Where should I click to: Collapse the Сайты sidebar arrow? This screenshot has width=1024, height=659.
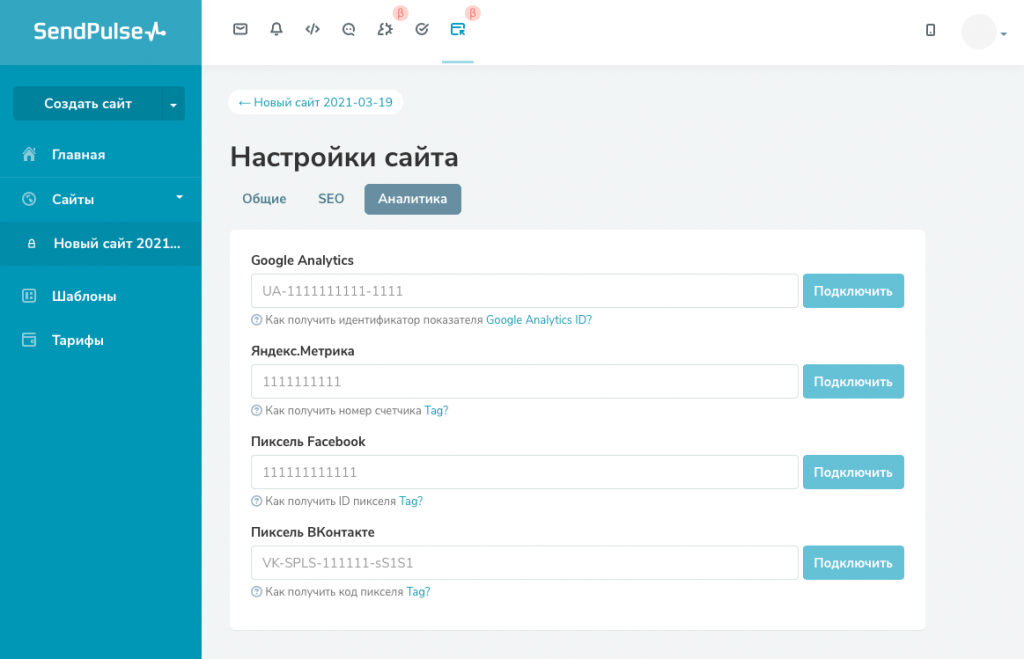pos(180,197)
